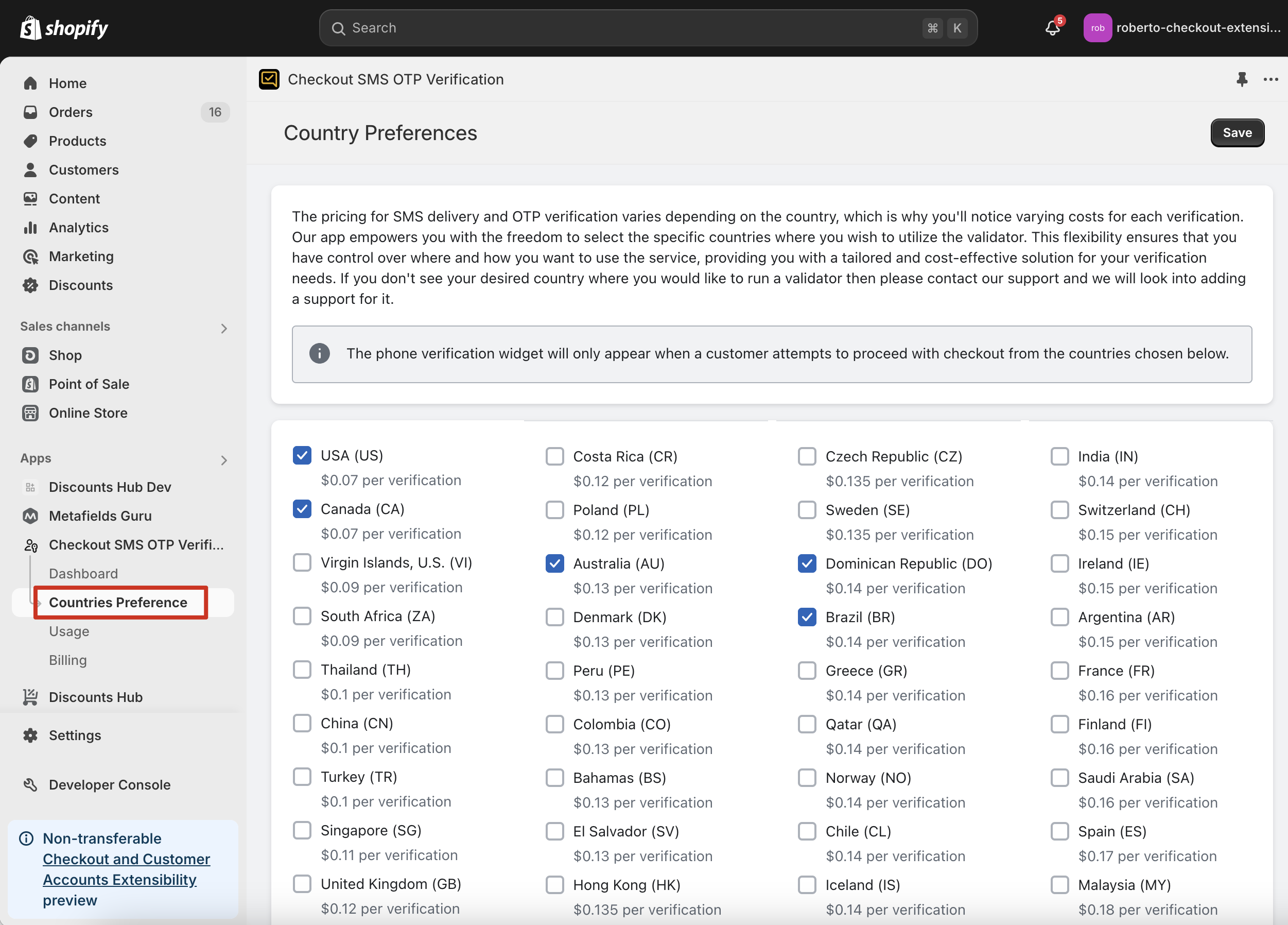Viewport: 1288px width, 925px height.
Task: Uncheck the USA (US) checkbox
Action: point(302,456)
